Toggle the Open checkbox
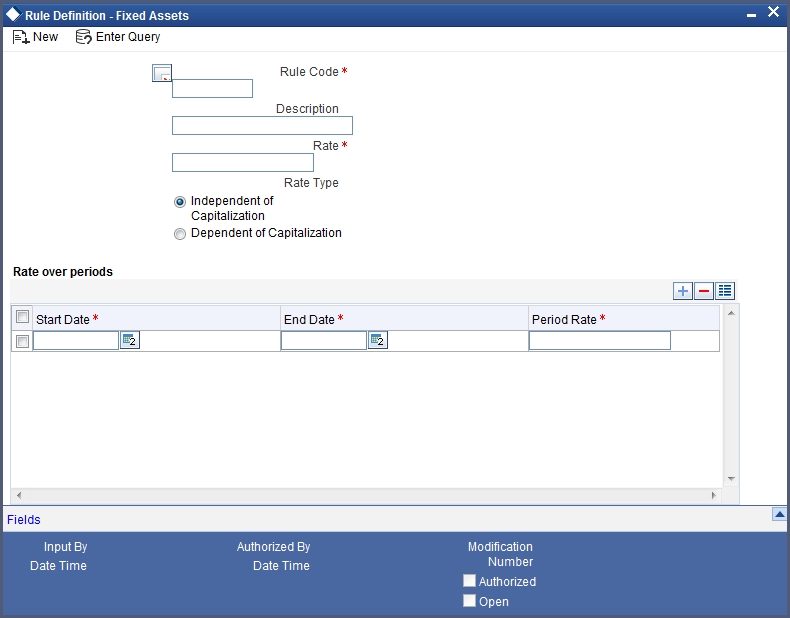This screenshot has width=790, height=618. click(469, 600)
